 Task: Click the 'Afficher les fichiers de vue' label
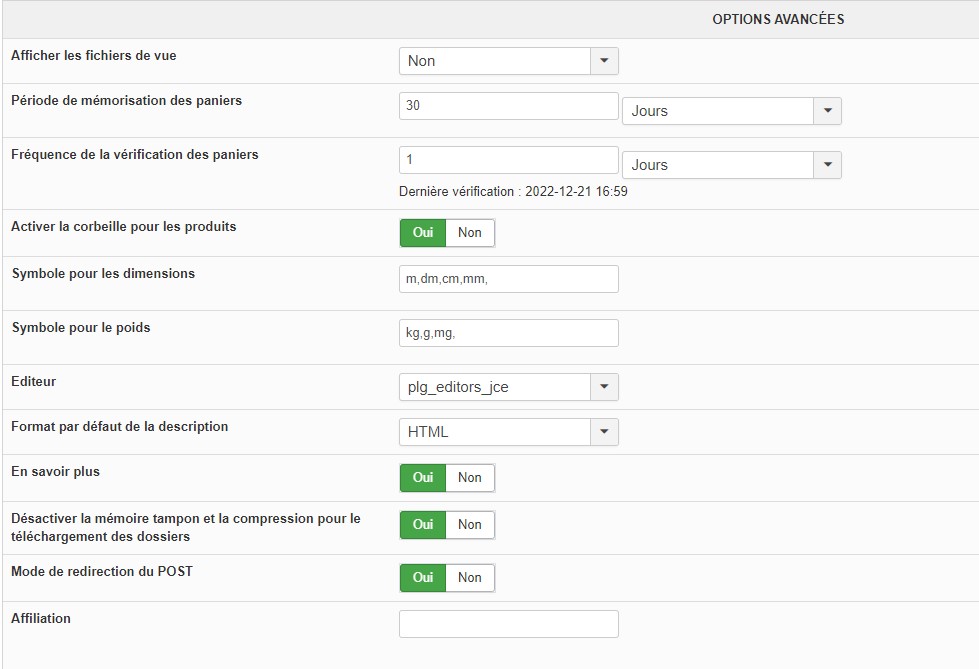[x=94, y=56]
